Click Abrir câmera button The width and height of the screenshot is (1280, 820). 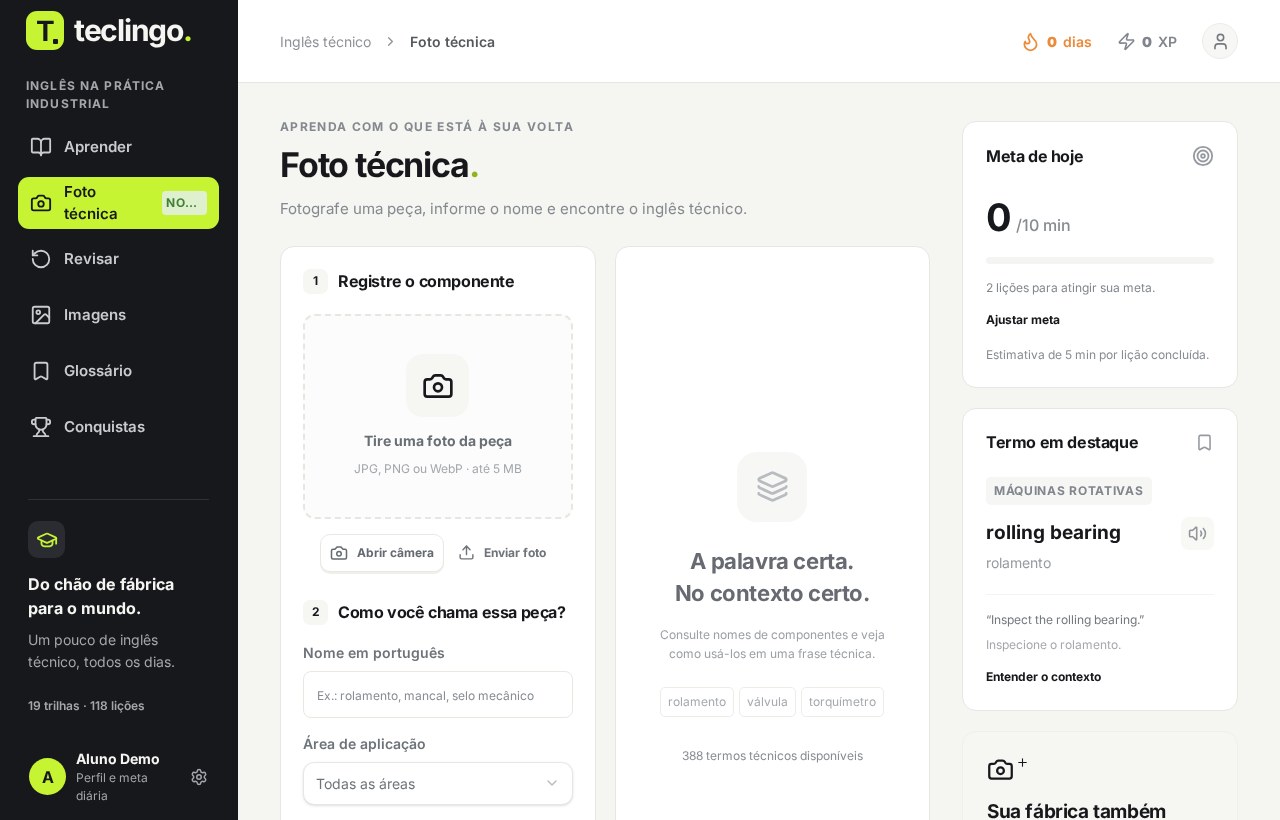click(382, 553)
